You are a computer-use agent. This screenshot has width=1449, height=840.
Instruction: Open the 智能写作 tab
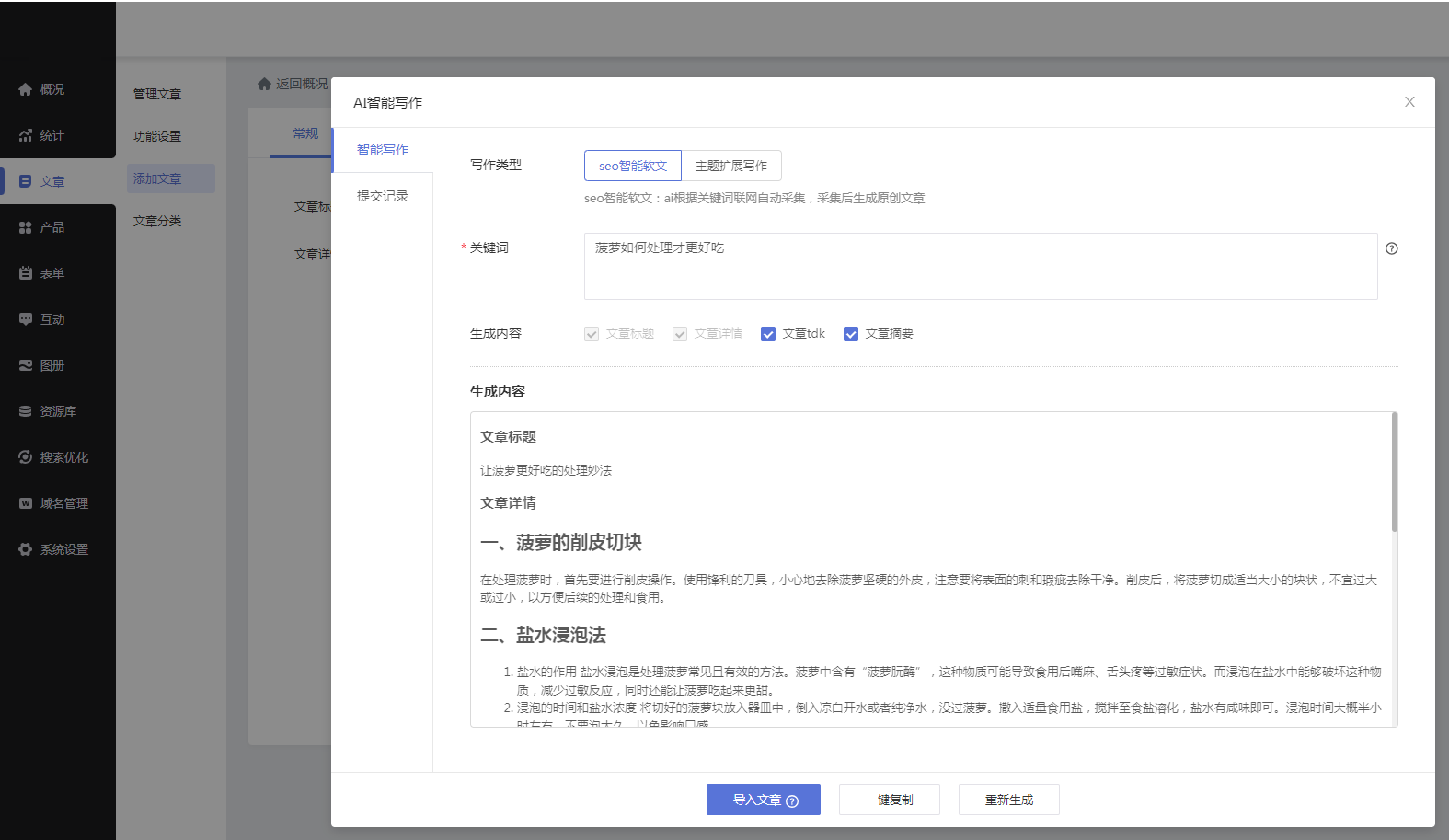(383, 150)
